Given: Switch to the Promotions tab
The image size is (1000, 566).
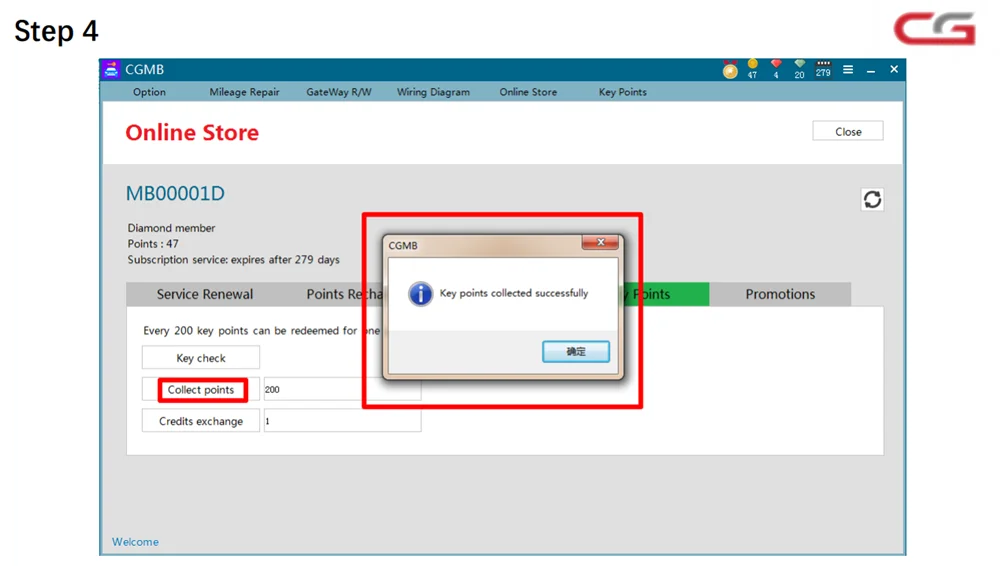Looking at the screenshot, I should 780,294.
